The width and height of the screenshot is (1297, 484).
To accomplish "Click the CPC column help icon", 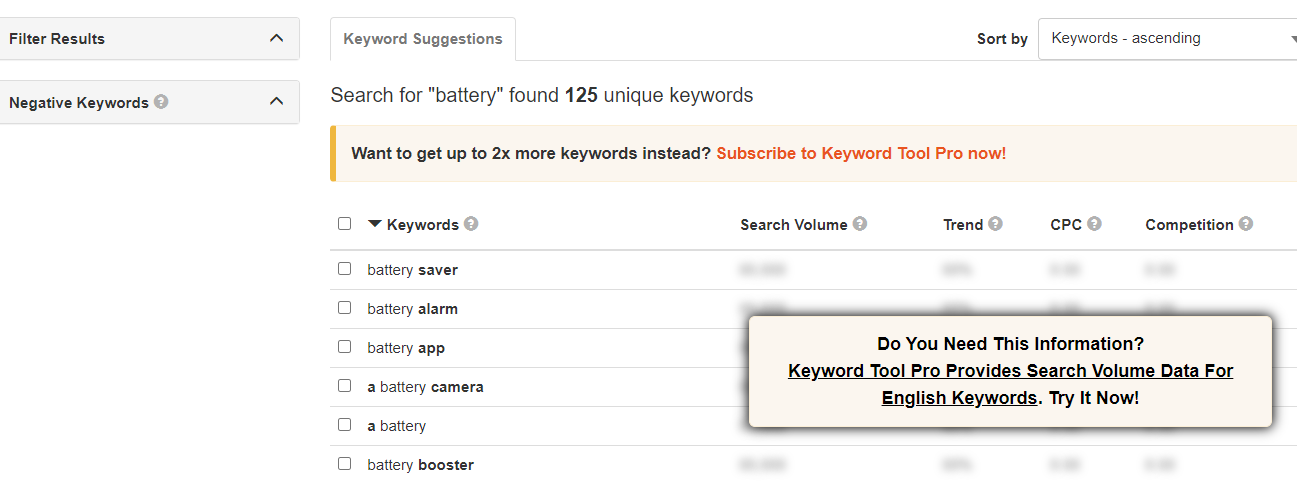I will point(1094,224).
